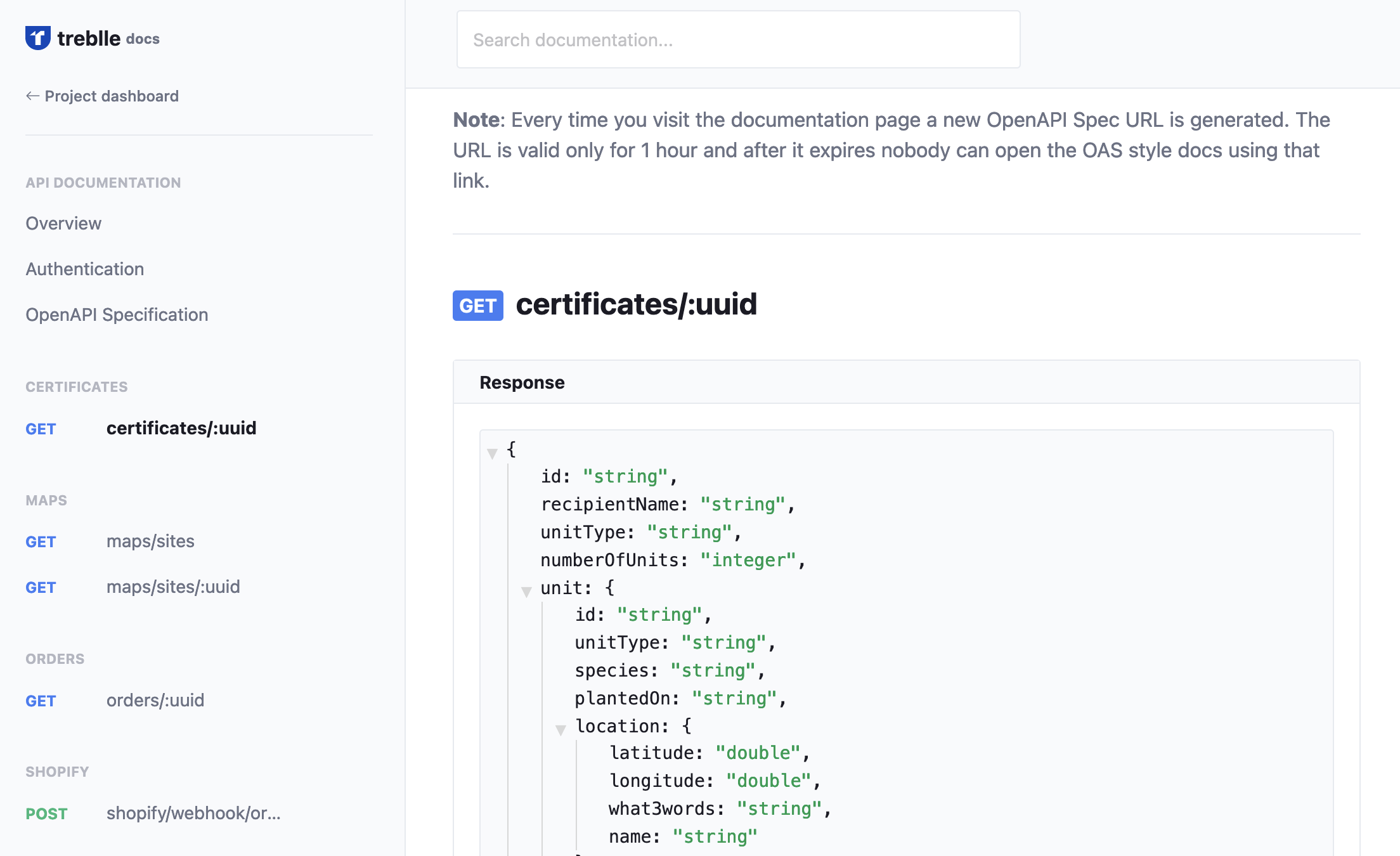Open the Project dashboard link
Screen dimensions: 1400x856
[112, 96]
